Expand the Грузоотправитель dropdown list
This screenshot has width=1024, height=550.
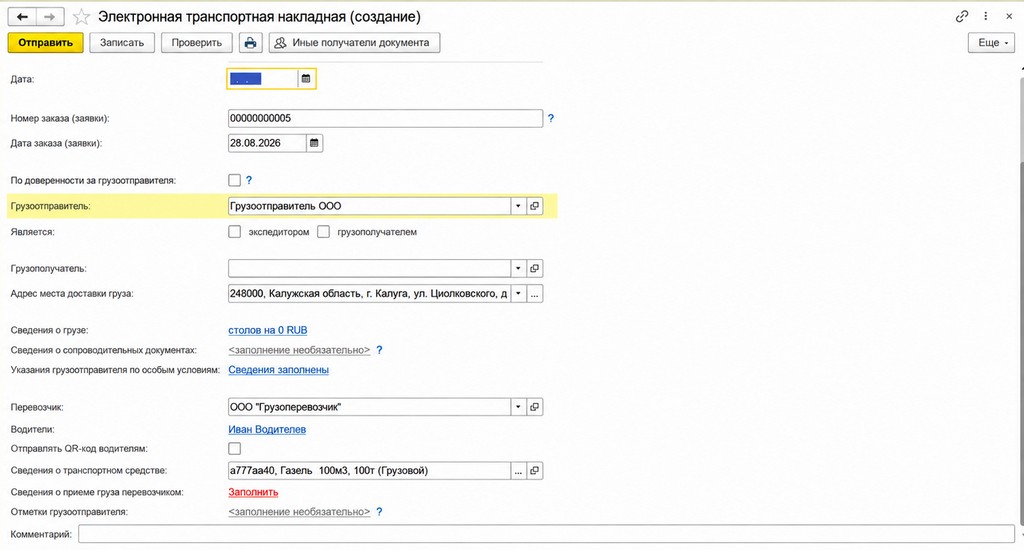coord(518,206)
